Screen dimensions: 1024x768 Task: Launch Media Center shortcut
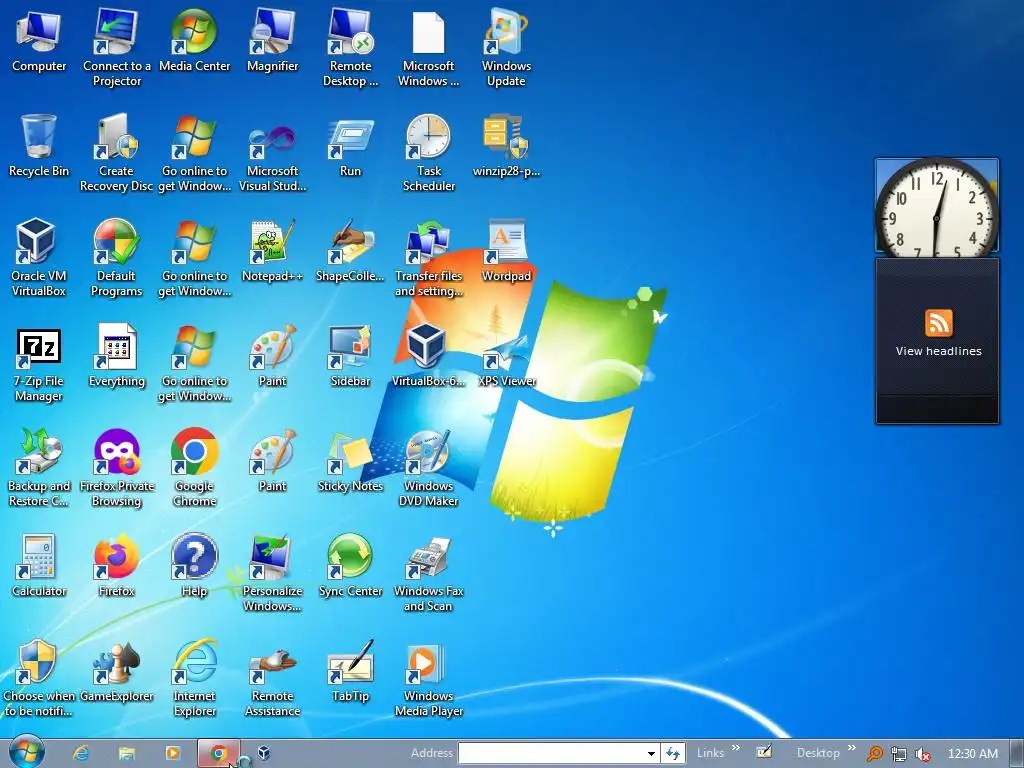point(194,39)
